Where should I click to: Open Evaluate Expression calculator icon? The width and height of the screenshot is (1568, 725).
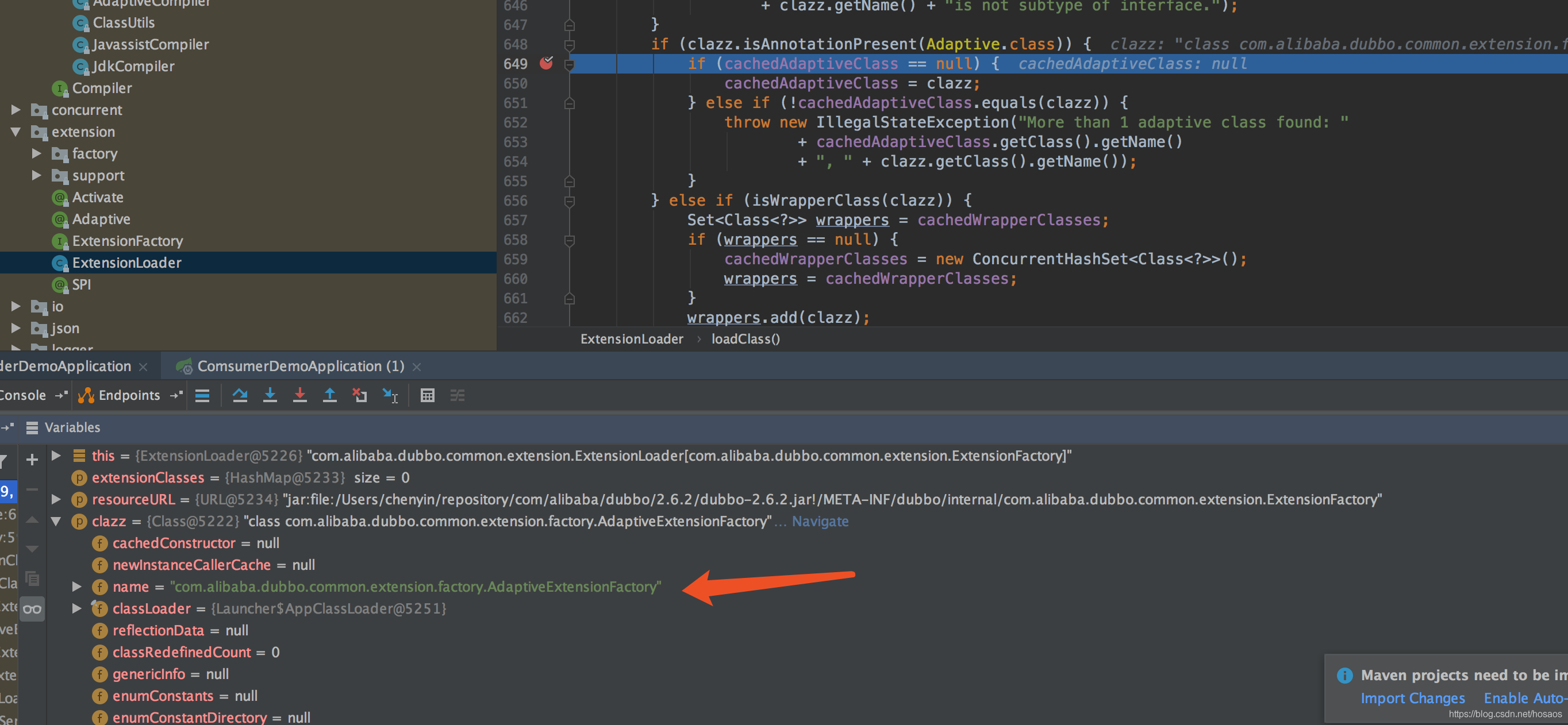[x=427, y=395]
